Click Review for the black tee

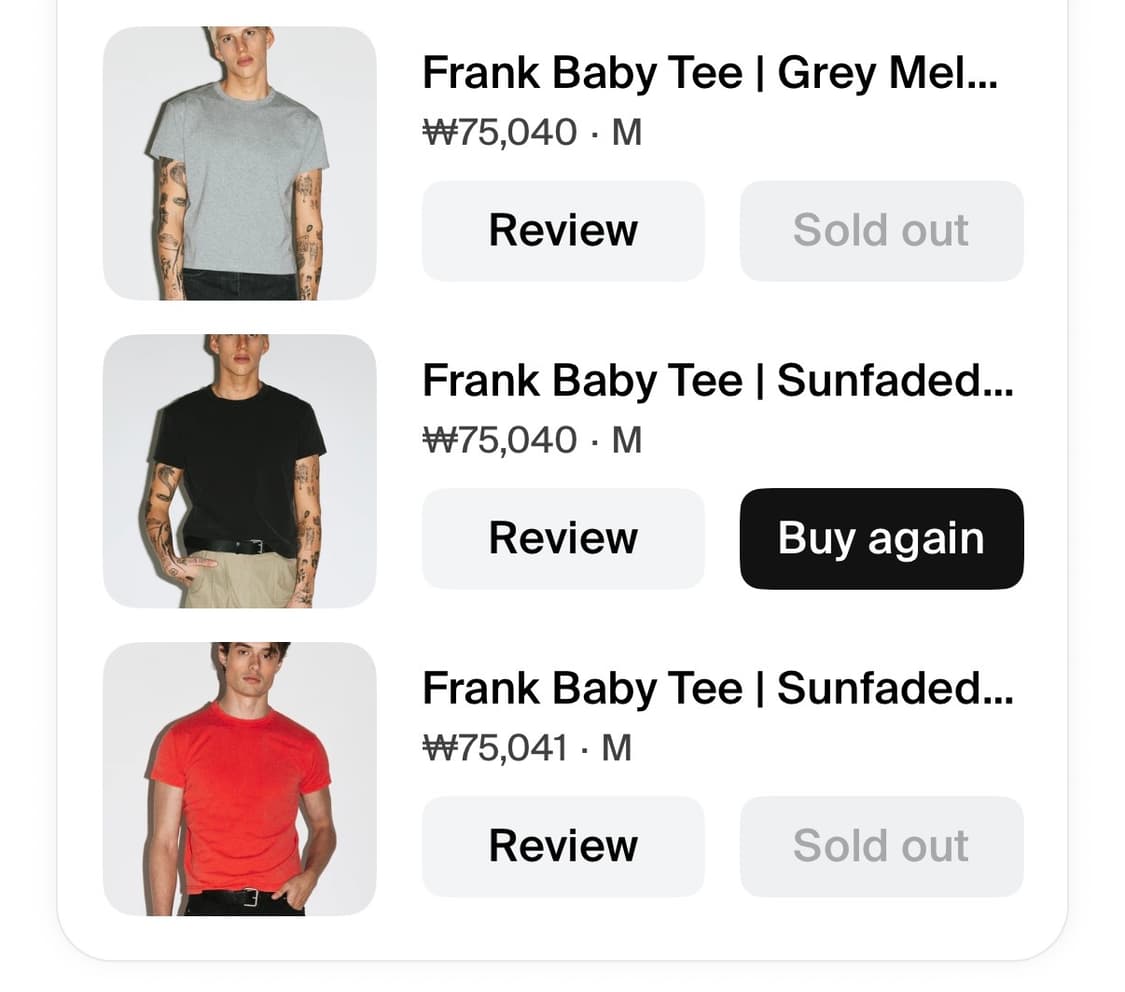(x=563, y=539)
